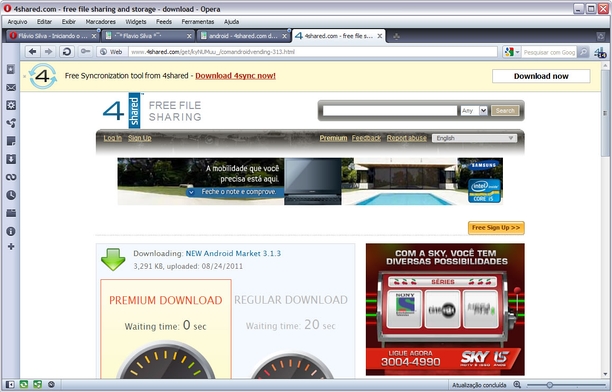This screenshot has height=392, width=612.
Task: Open the Feeds menu
Action: click(164, 22)
